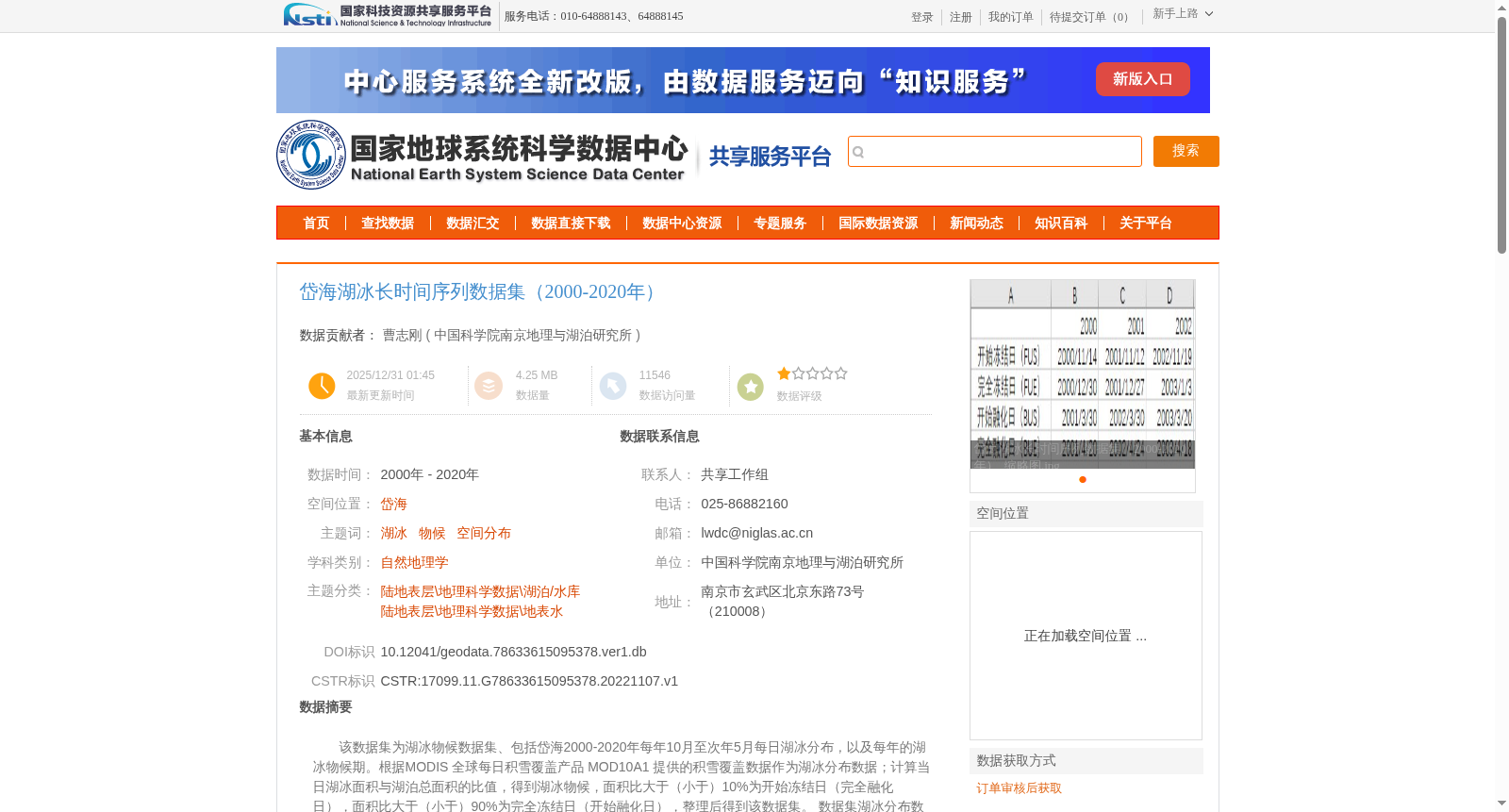Select the fifth rating star

coord(840,373)
